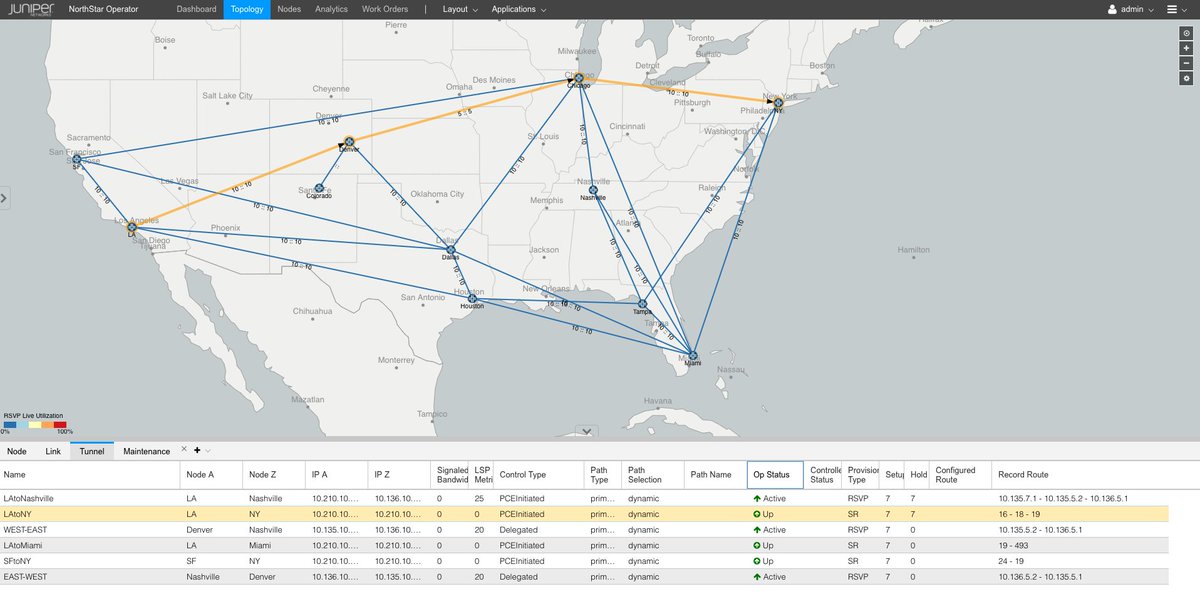The width and height of the screenshot is (1200, 594).
Task: Add a new tab with plus icon
Action: tap(197, 450)
